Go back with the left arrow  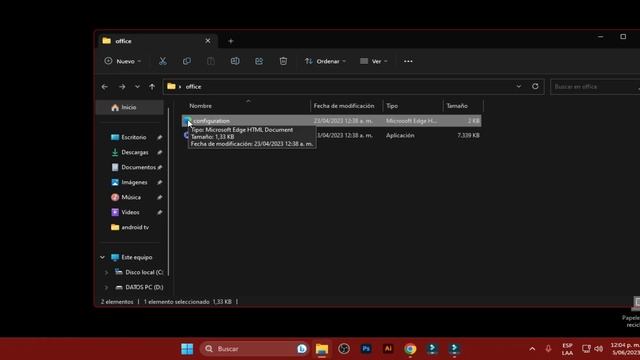(x=105, y=87)
